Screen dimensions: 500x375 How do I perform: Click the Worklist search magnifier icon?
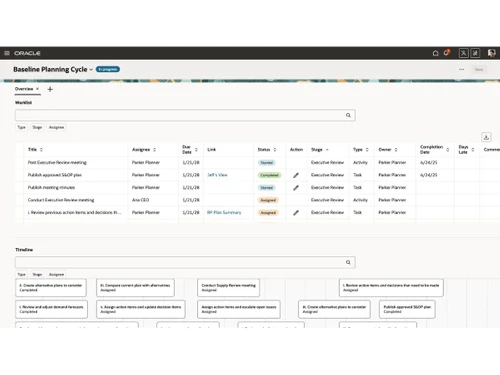(x=348, y=115)
